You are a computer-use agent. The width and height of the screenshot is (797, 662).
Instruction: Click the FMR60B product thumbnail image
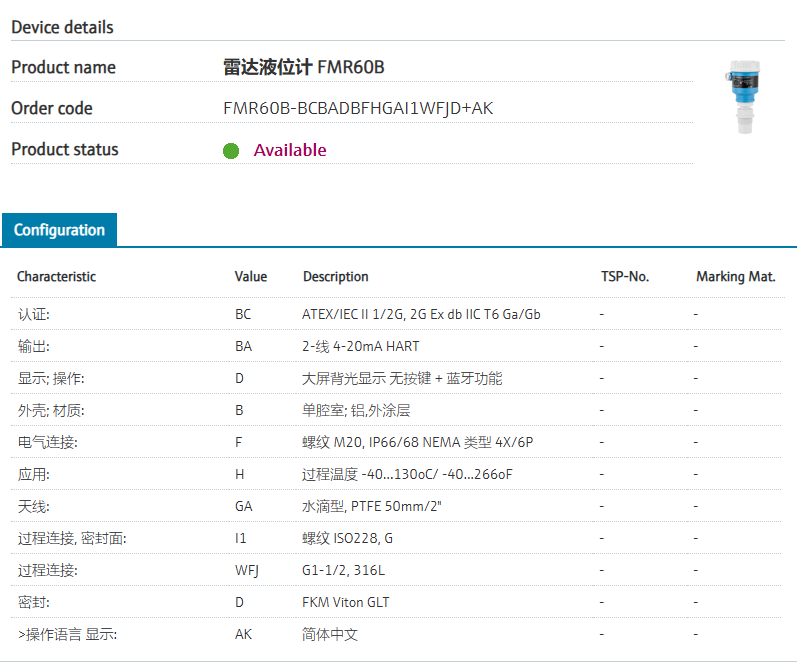click(x=744, y=98)
